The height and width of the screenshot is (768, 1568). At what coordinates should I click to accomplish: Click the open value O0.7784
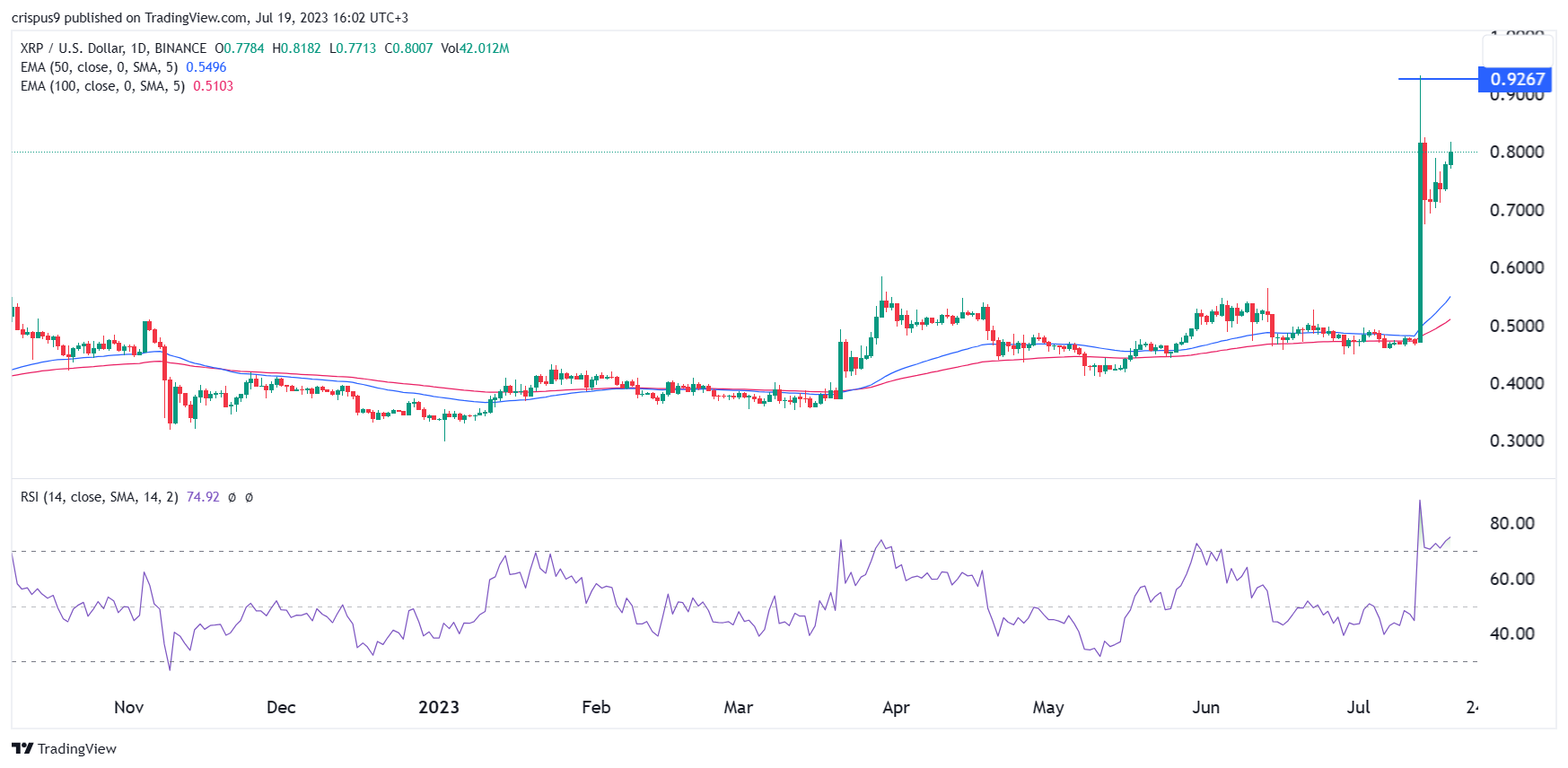pyautogui.click(x=240, y=48)
